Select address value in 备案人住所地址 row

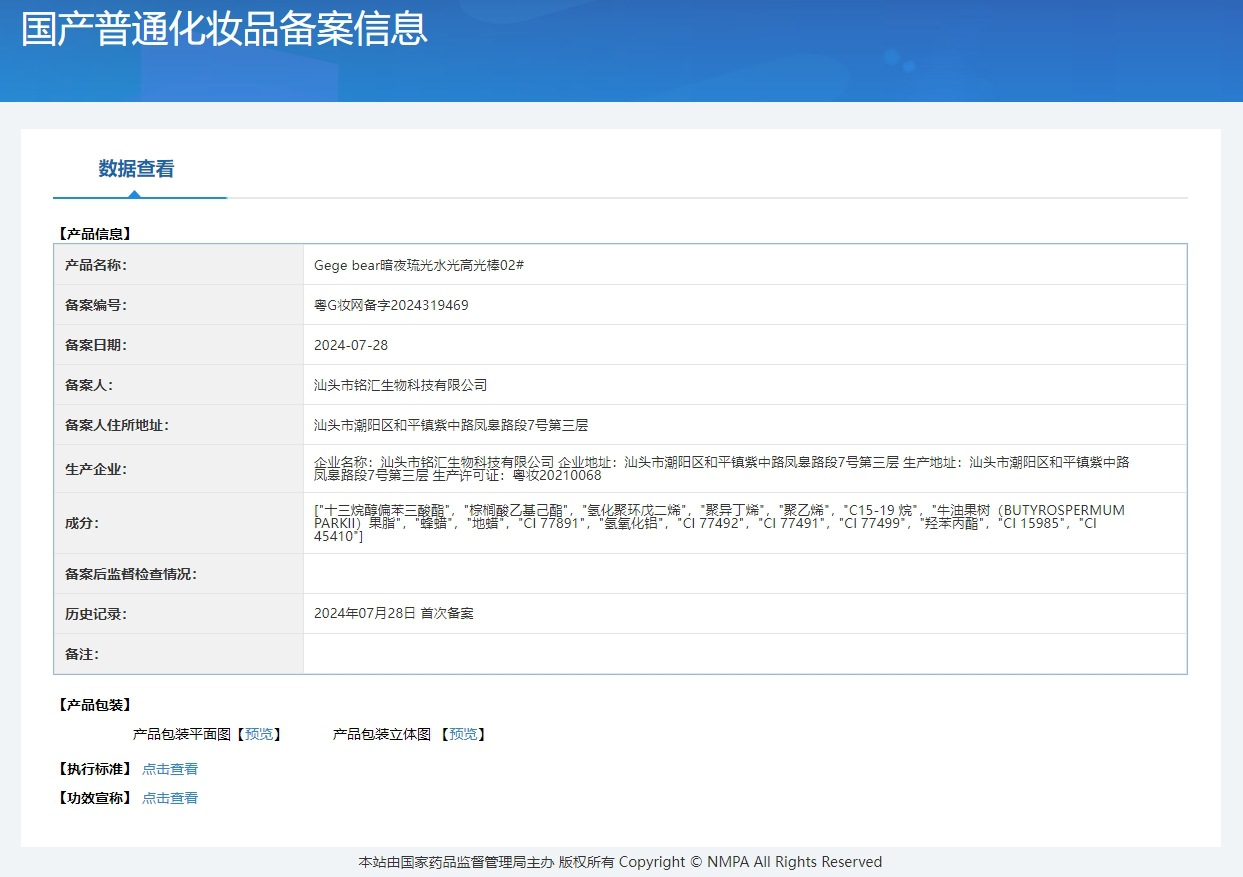click(451, 425)
